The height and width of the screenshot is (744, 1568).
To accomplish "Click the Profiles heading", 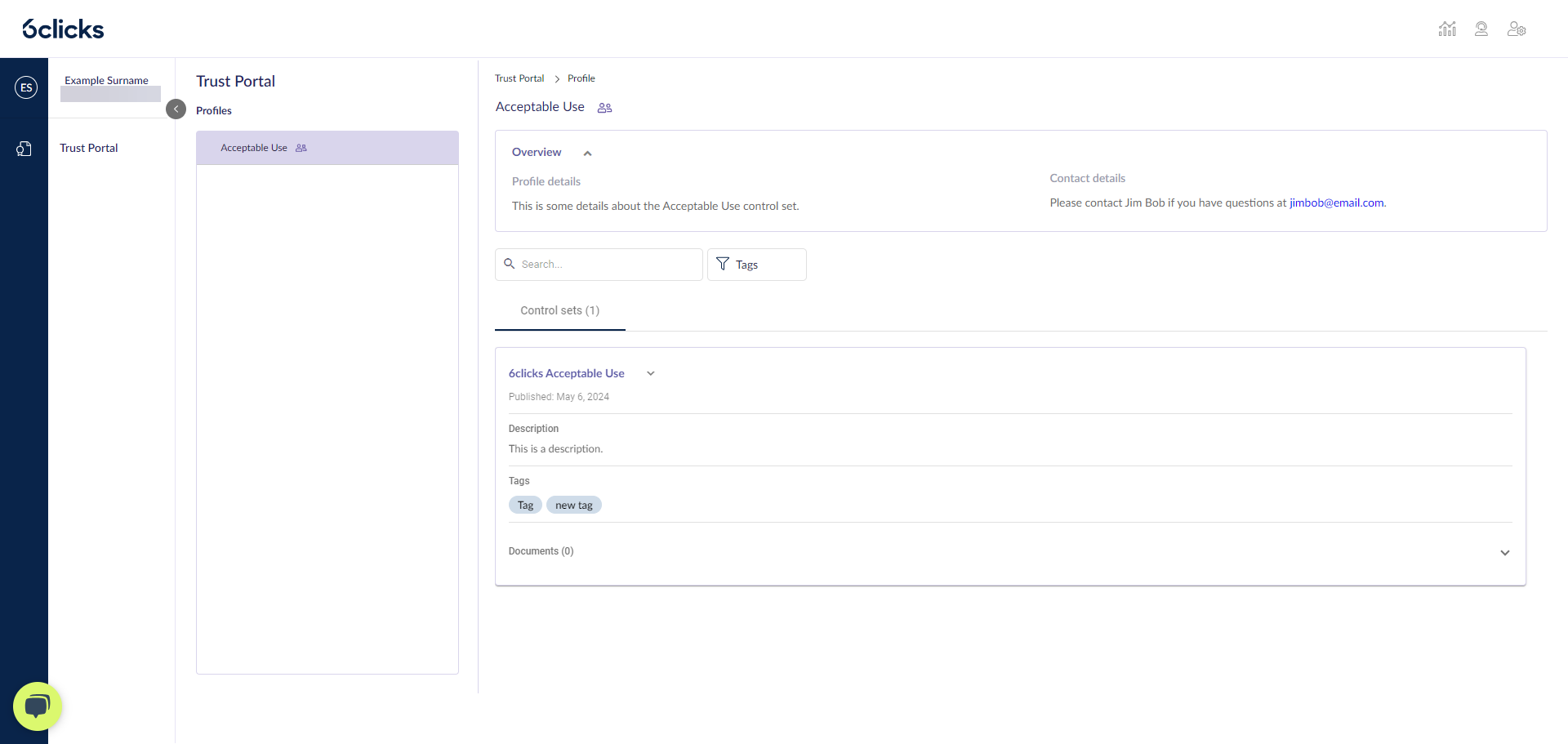I will pyautogui.click(x=214, y=110).
